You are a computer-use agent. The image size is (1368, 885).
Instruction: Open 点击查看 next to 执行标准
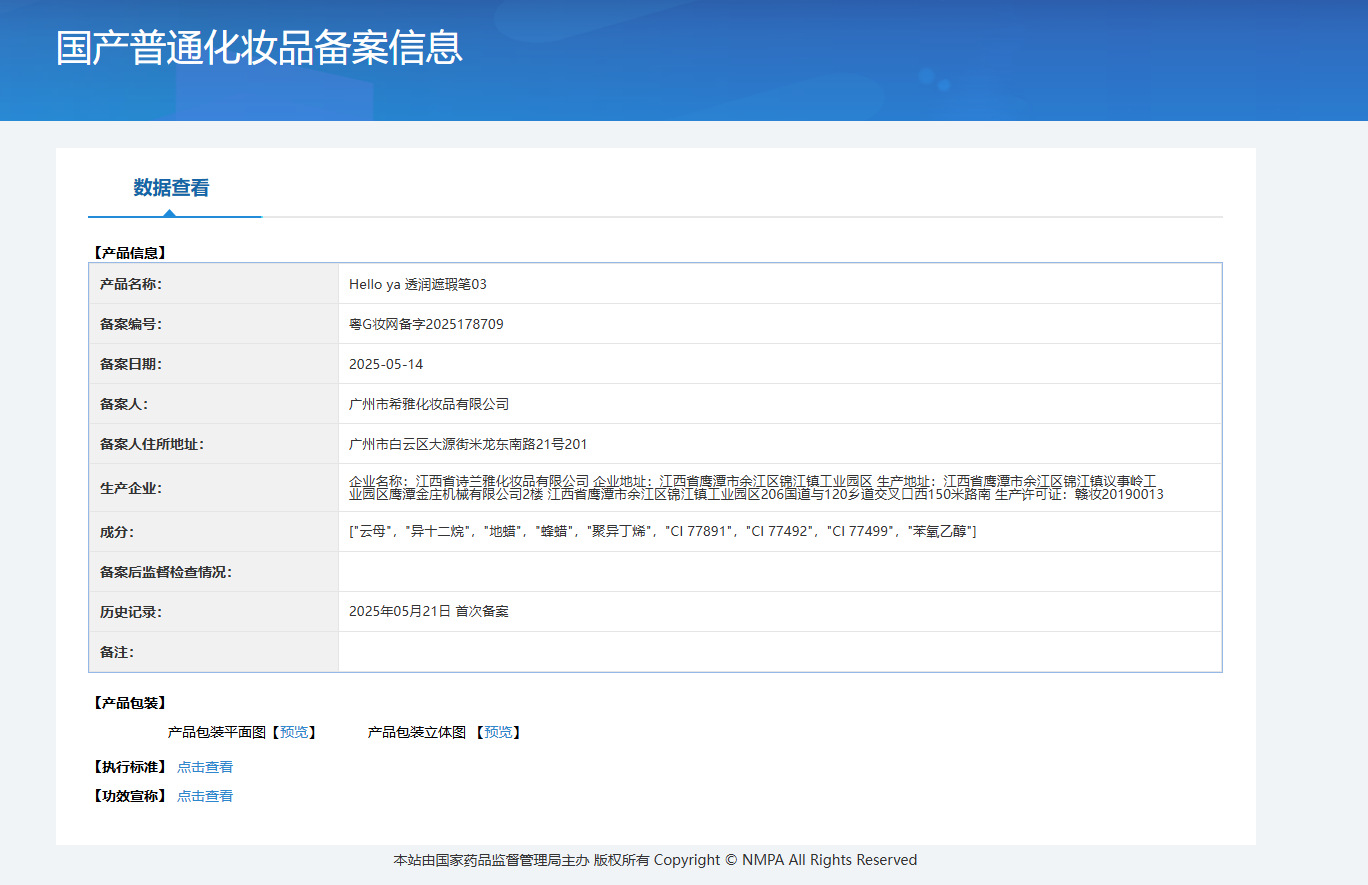click(x=205, y=768)
